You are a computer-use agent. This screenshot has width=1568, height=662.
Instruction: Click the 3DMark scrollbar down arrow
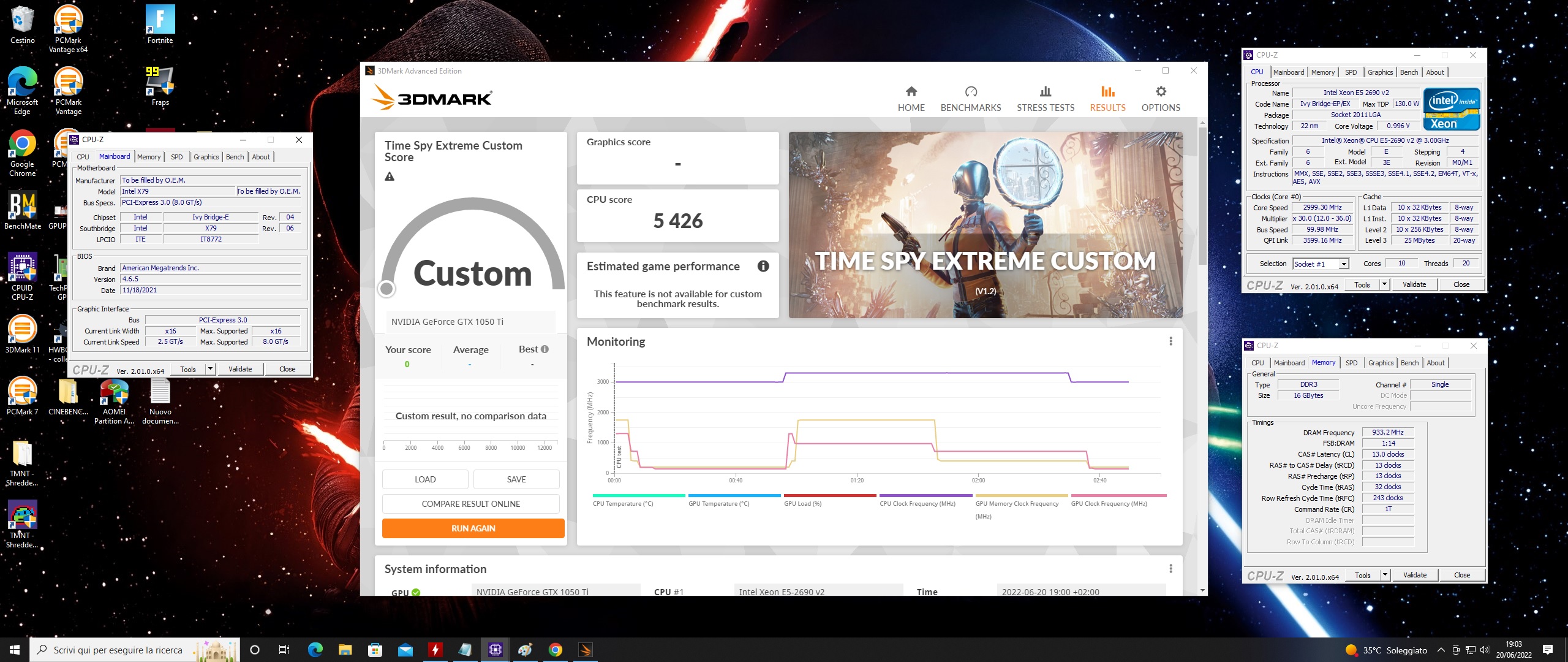click(1202, 590)
